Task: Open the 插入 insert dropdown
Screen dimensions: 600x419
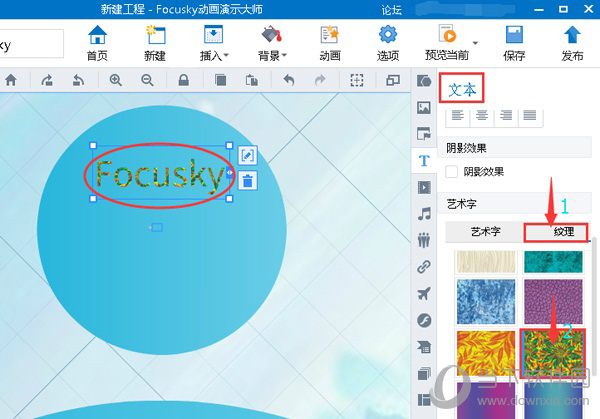Action: pyautogui.click(x=214, y=43)
